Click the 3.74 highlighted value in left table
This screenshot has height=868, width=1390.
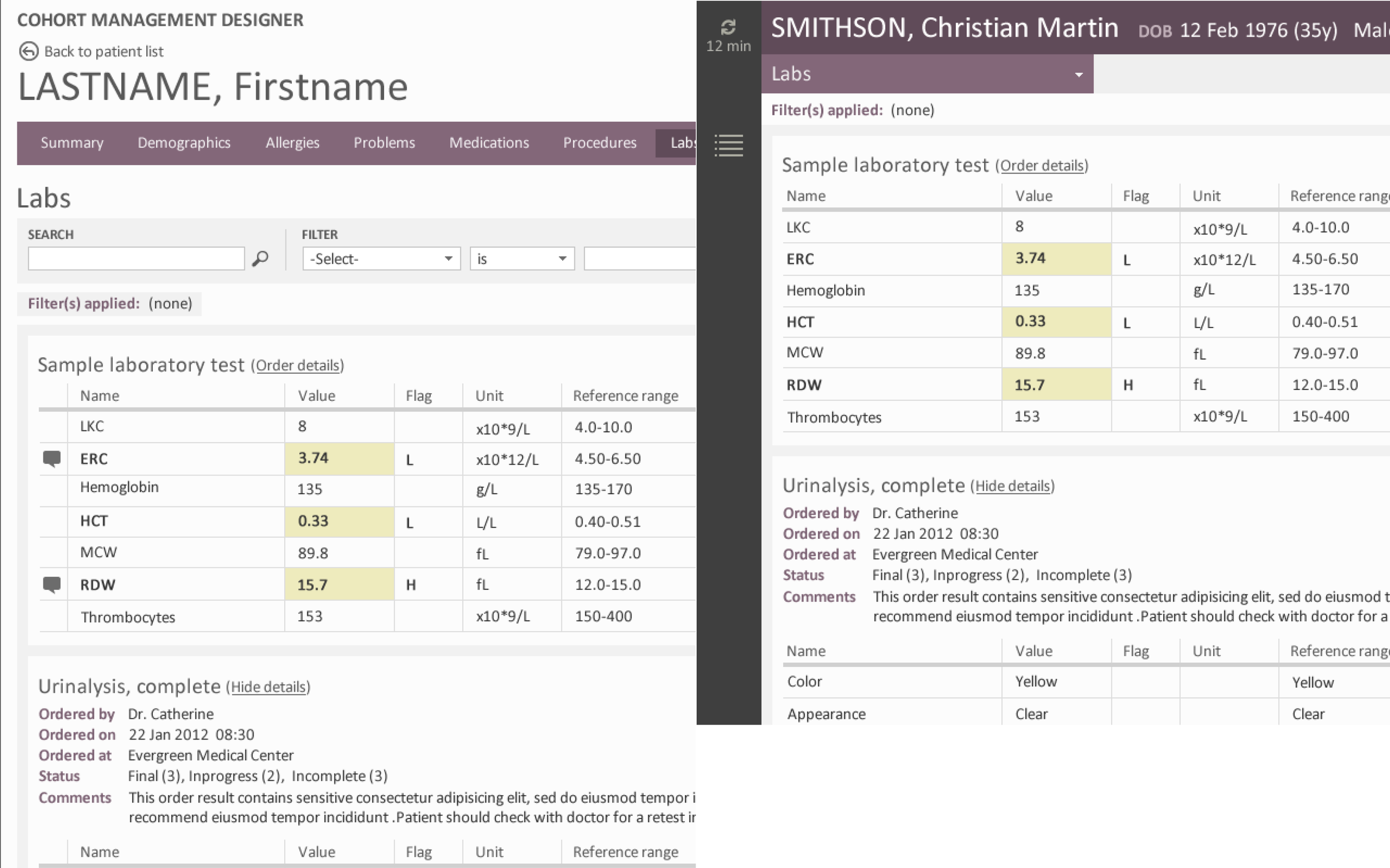coord(340,459)
